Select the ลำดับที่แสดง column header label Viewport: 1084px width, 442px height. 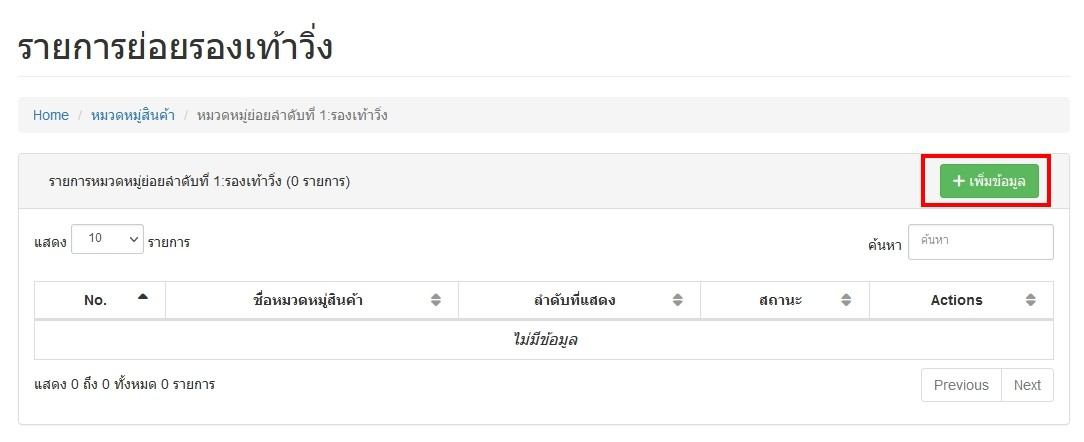(x=575, y=300)
